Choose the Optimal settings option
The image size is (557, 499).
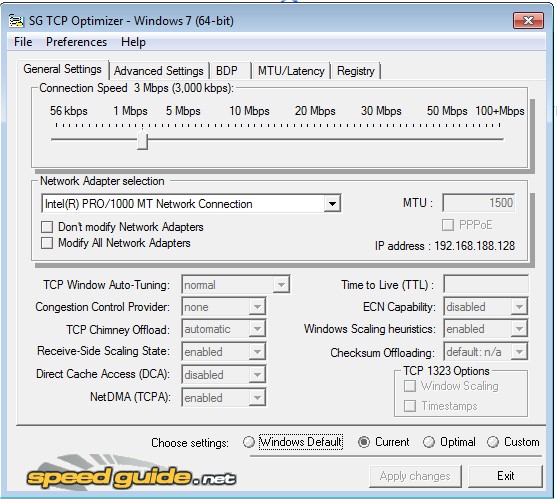(x=429, y=442)
